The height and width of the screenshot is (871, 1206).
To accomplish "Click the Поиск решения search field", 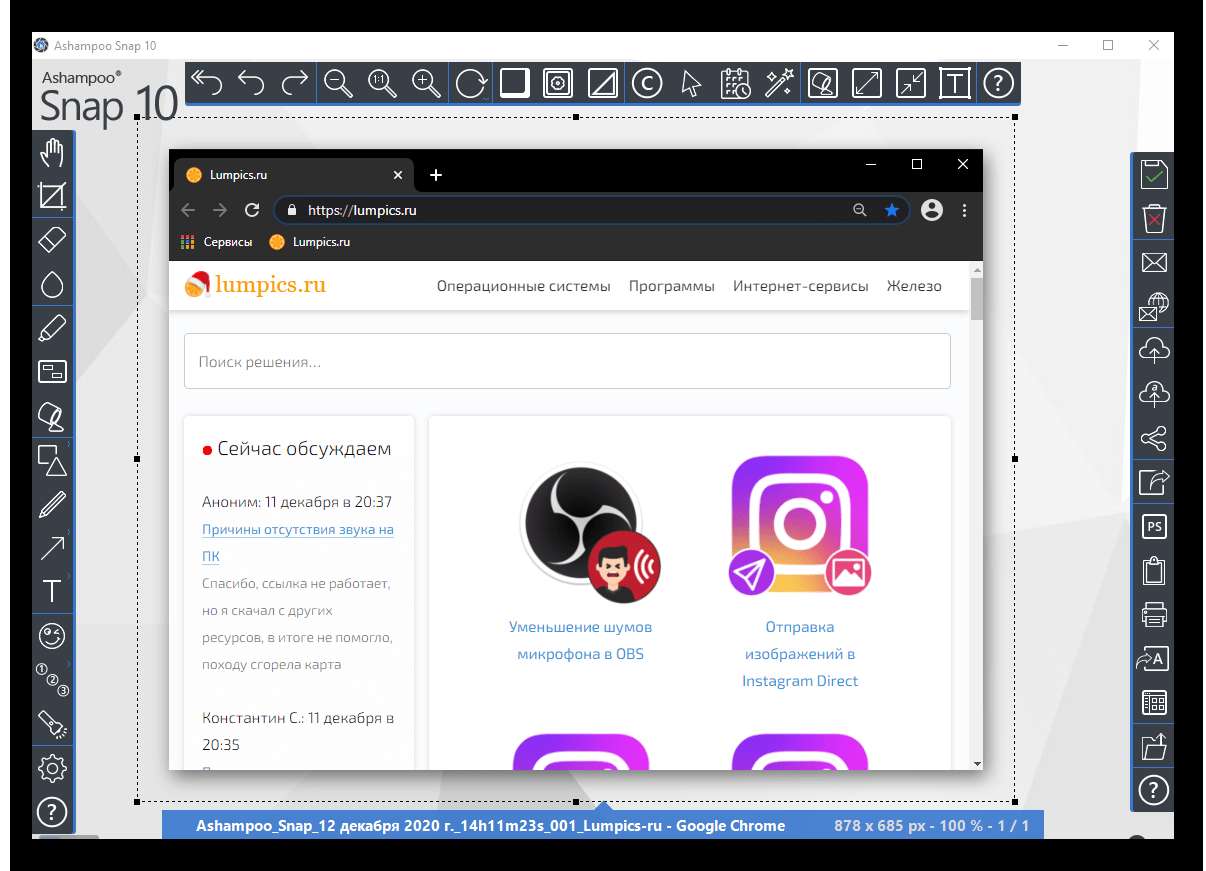I will pos(566,362).
